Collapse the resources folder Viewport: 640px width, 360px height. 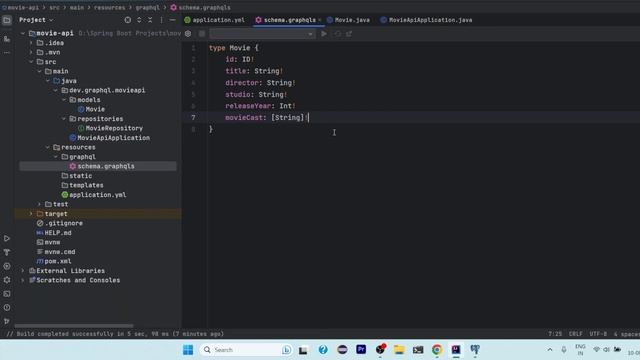(47, 147)
